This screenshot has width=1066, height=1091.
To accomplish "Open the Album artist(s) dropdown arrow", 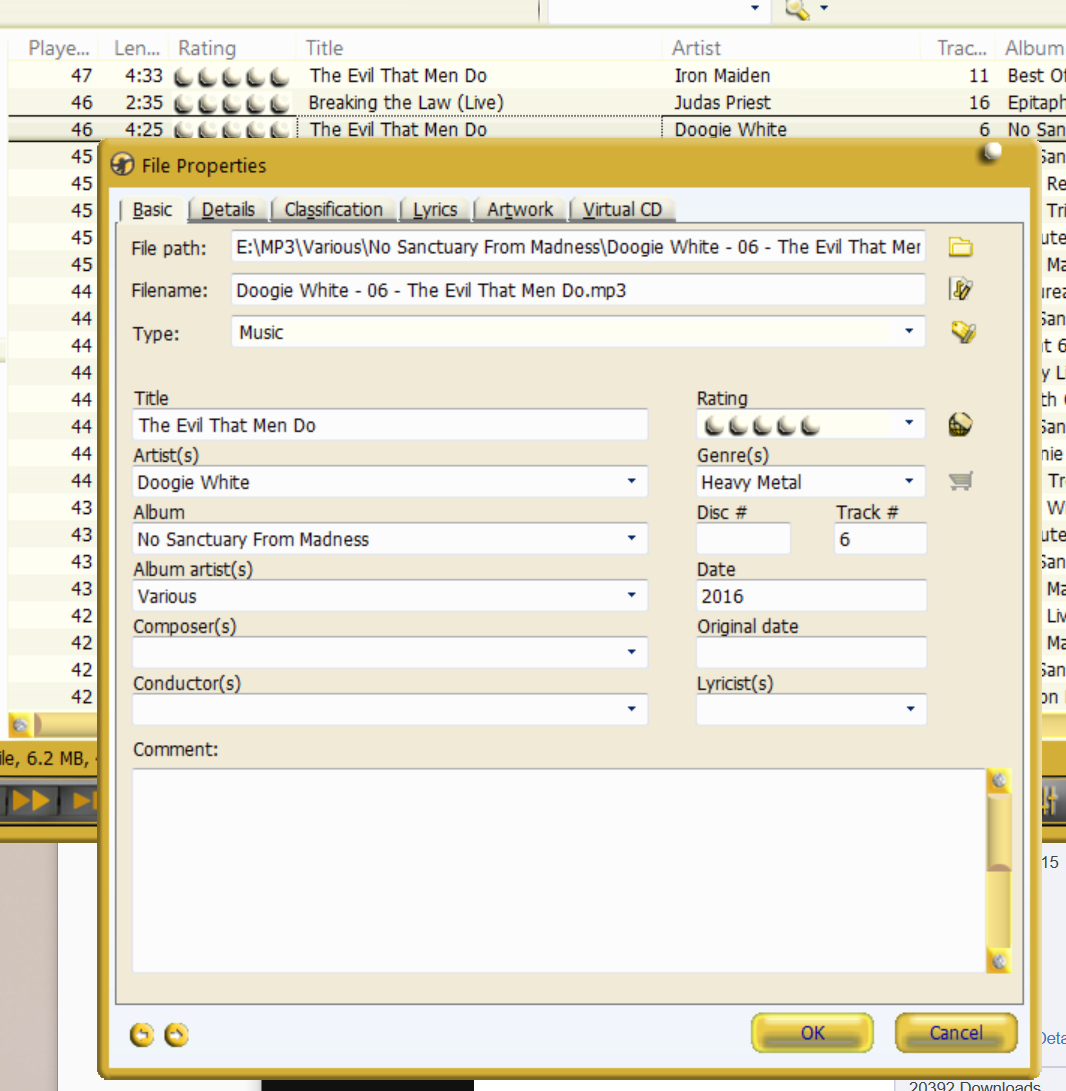I will 632,595.
